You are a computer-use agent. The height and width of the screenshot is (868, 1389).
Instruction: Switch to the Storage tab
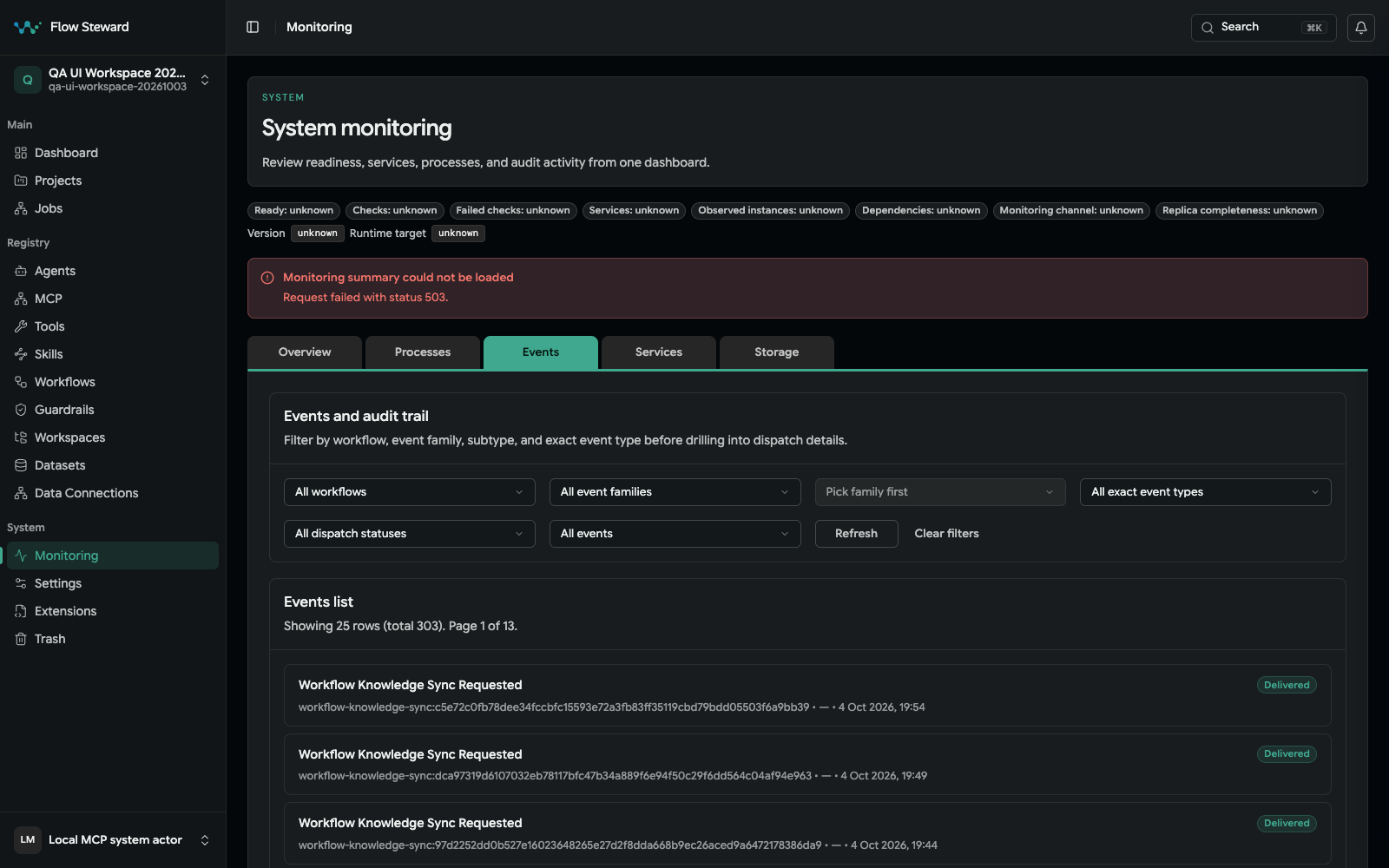777,352
